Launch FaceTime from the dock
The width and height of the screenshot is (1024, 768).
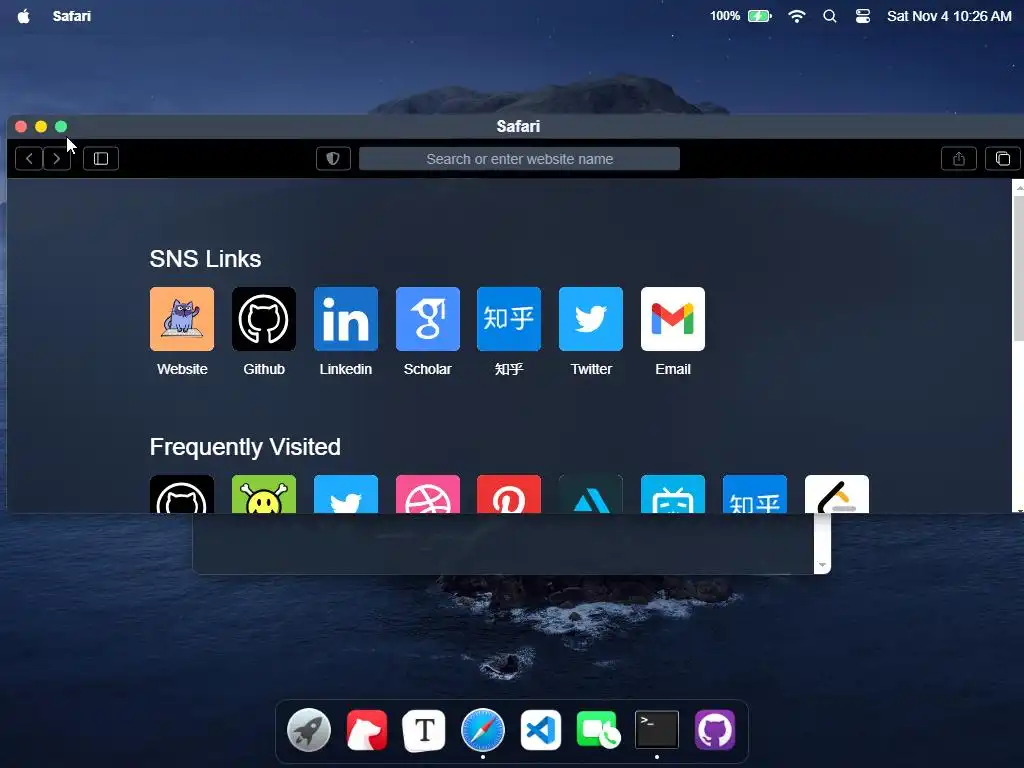point(598,730)
